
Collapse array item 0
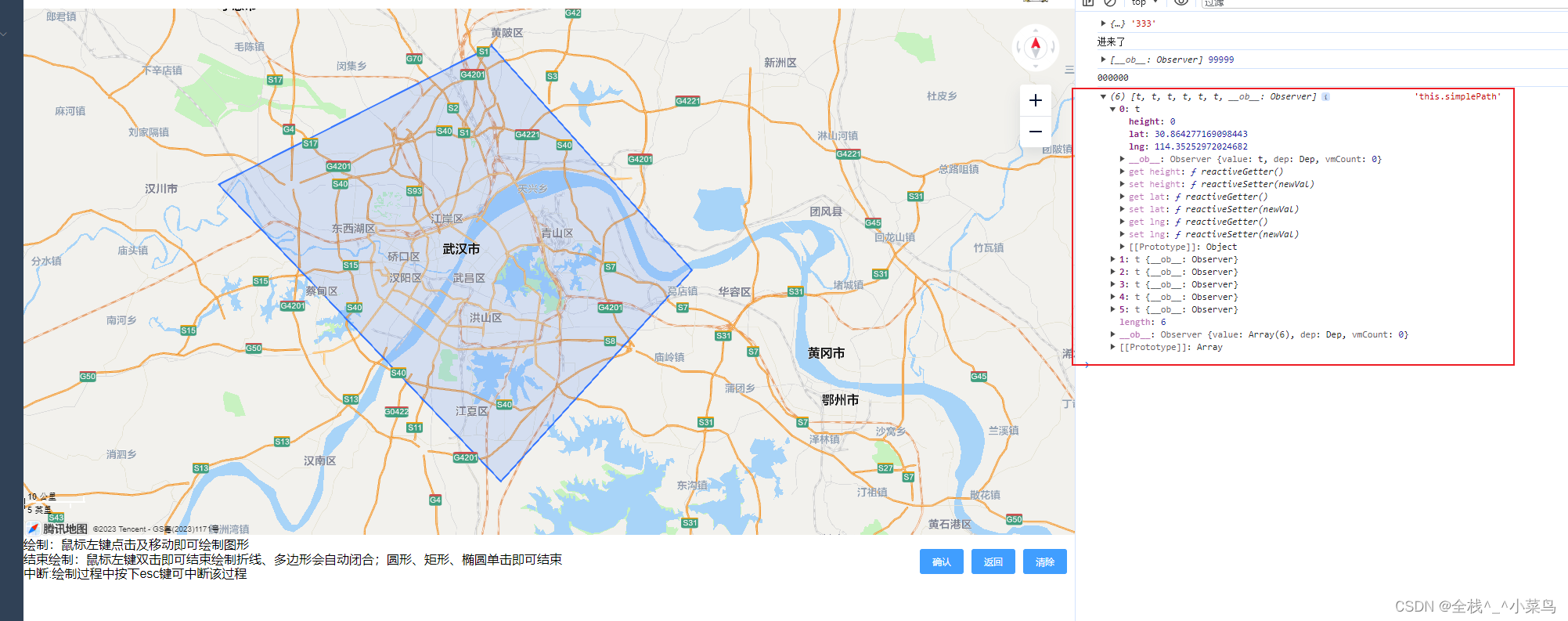click(1112, 109)
